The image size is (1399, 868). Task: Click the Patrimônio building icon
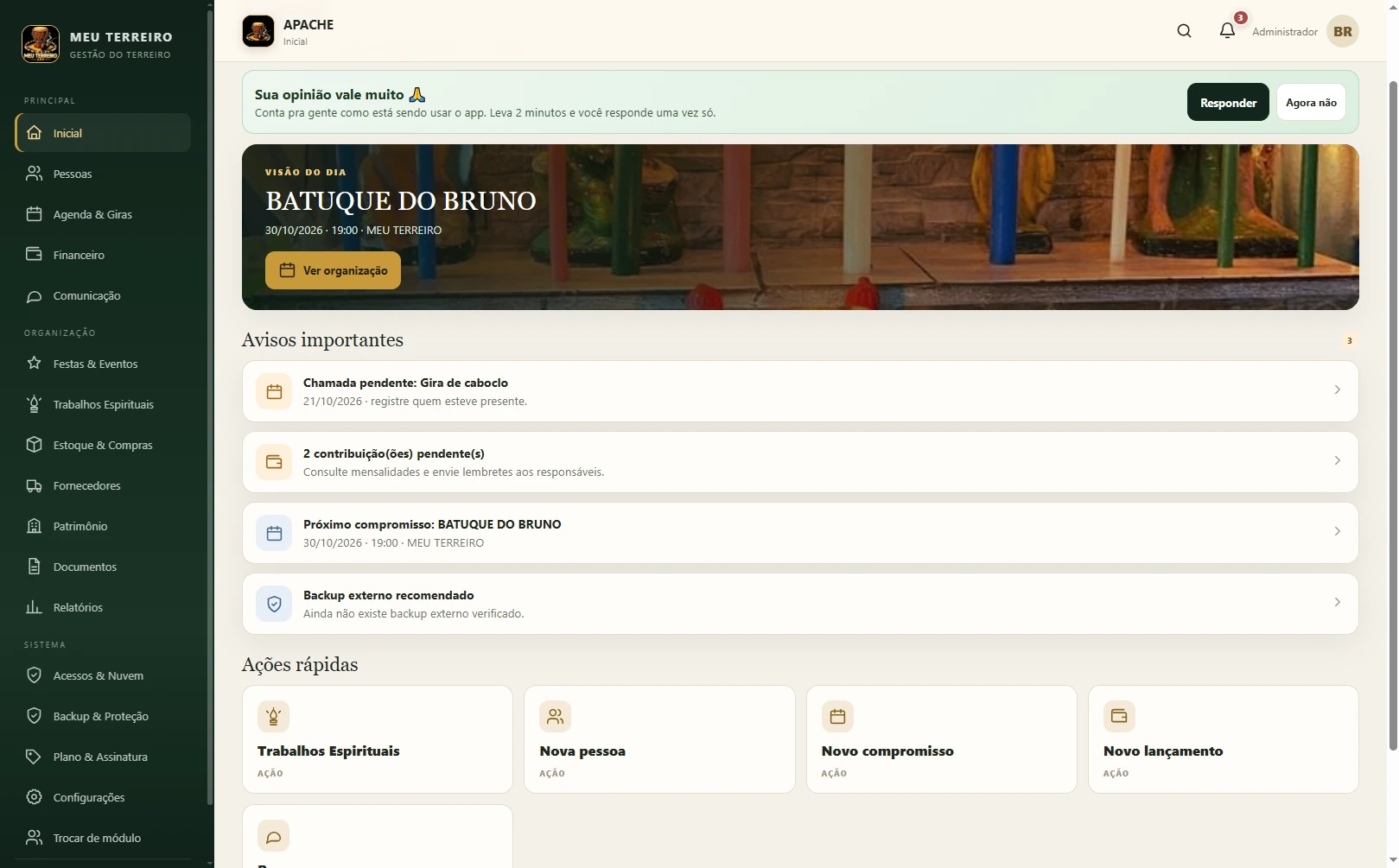pyautogui.click(x=34, y=526)
